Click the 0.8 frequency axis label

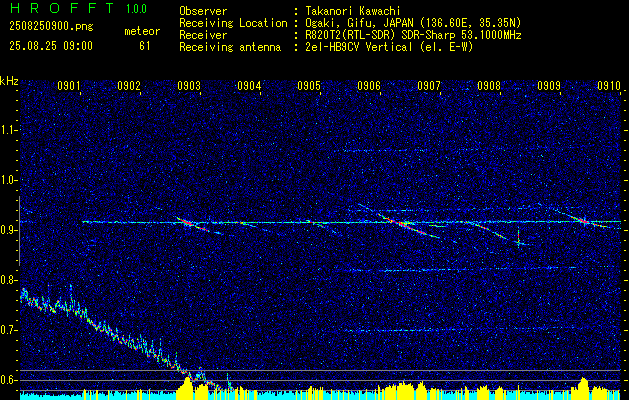pyautogui.click(x=8, y=280)
